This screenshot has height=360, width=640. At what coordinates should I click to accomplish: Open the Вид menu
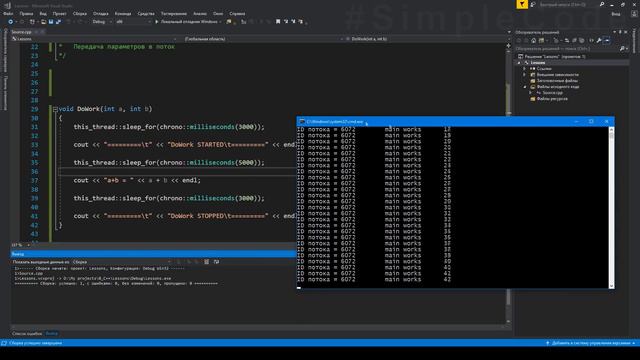pyautogui.click(x=43, y=13)
